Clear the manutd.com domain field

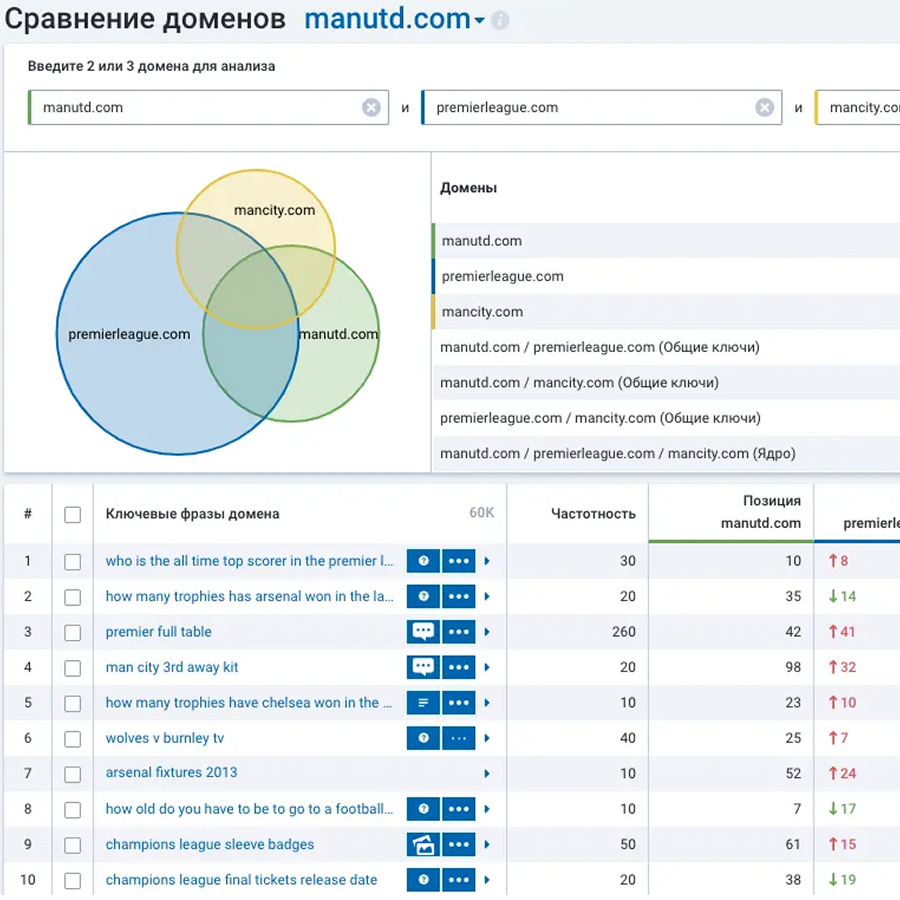pyautogui.click(x=371, y=108)
